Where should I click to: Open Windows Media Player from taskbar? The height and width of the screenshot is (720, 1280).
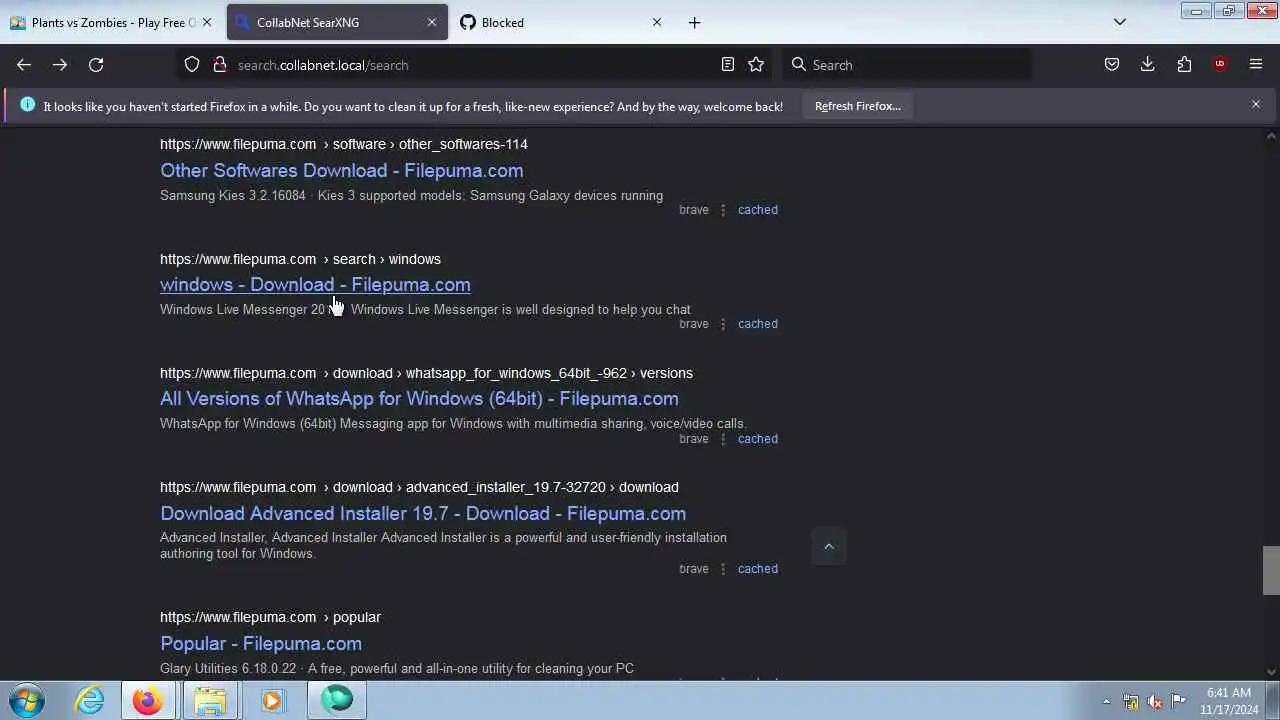[272, 700]
